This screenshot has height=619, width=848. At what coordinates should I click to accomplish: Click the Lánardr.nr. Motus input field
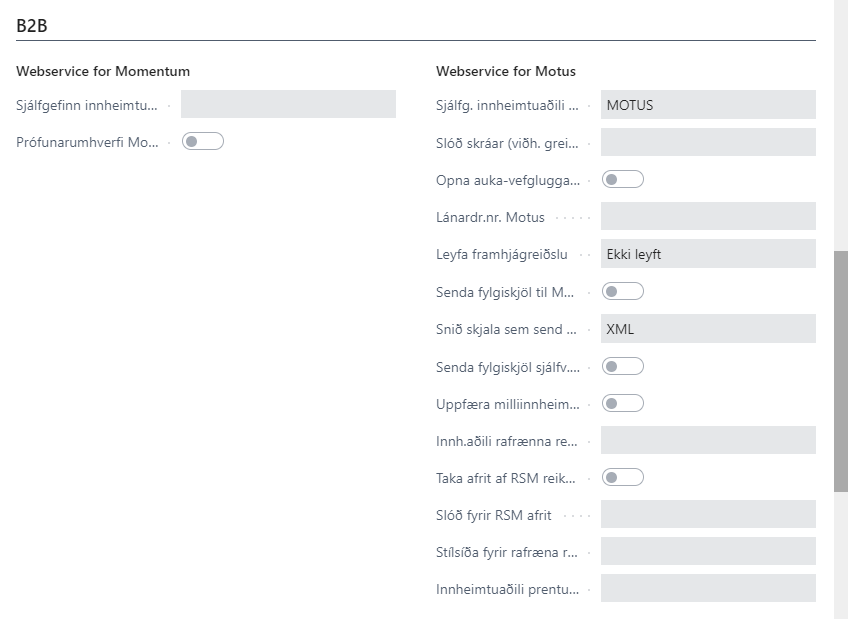point(708,216)
